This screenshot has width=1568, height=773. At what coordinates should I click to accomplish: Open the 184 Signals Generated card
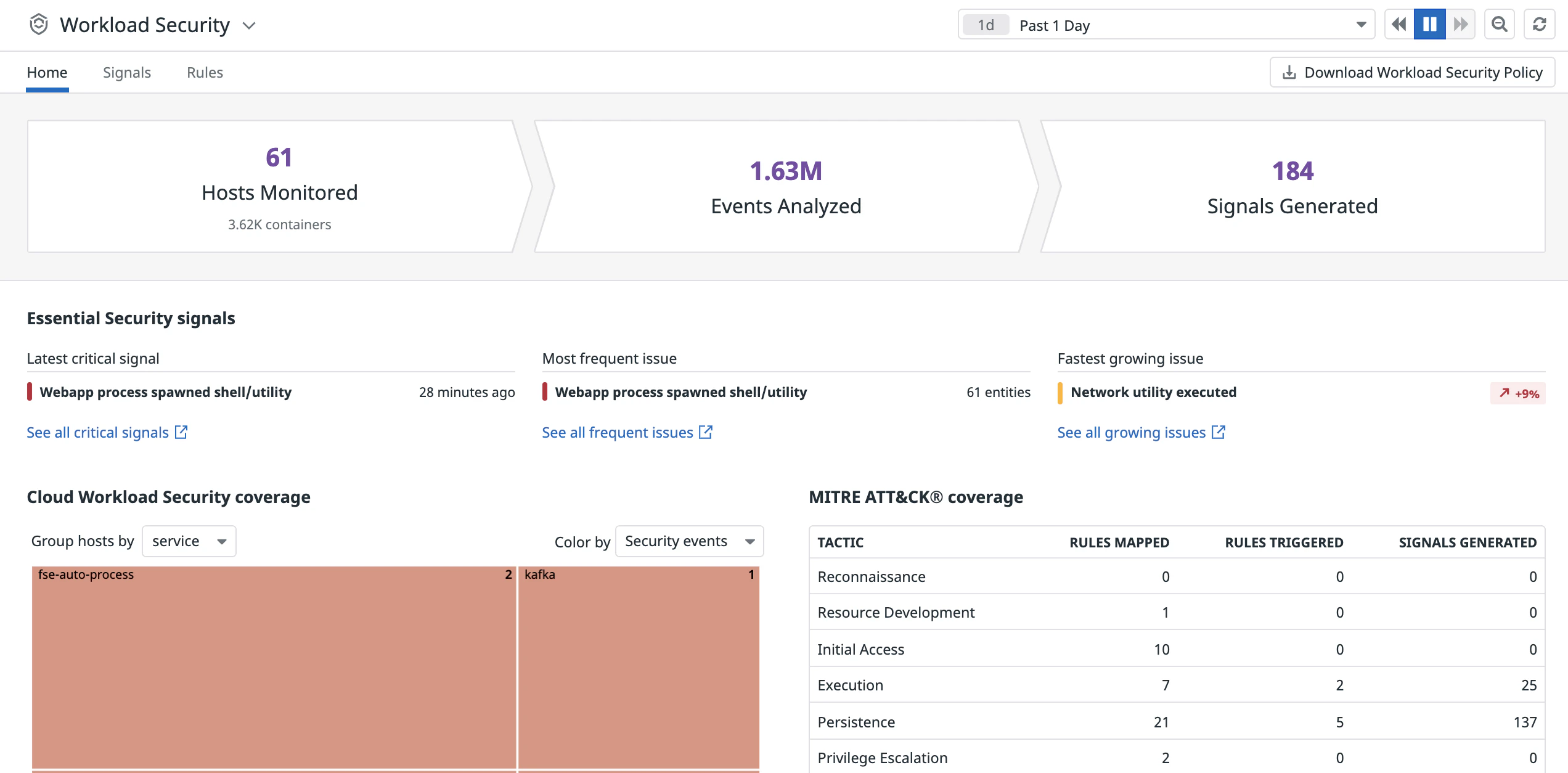pyautogui.click(x=1292, y=186)
